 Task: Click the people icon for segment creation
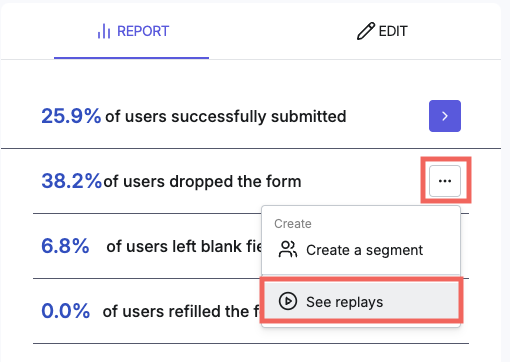coord(288,250)
